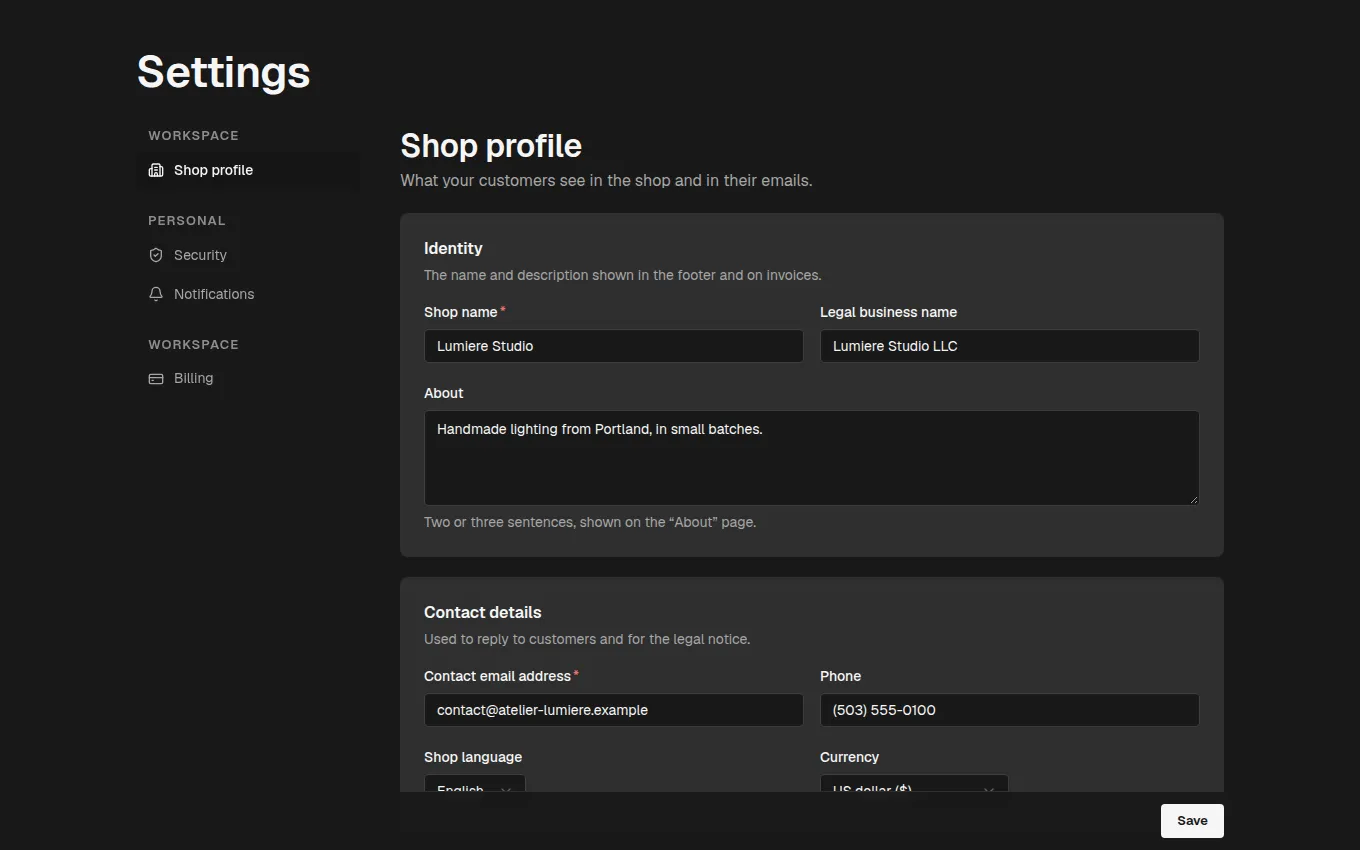
Task: Click the 'What your customers see' subtitle
Action: 606,181
